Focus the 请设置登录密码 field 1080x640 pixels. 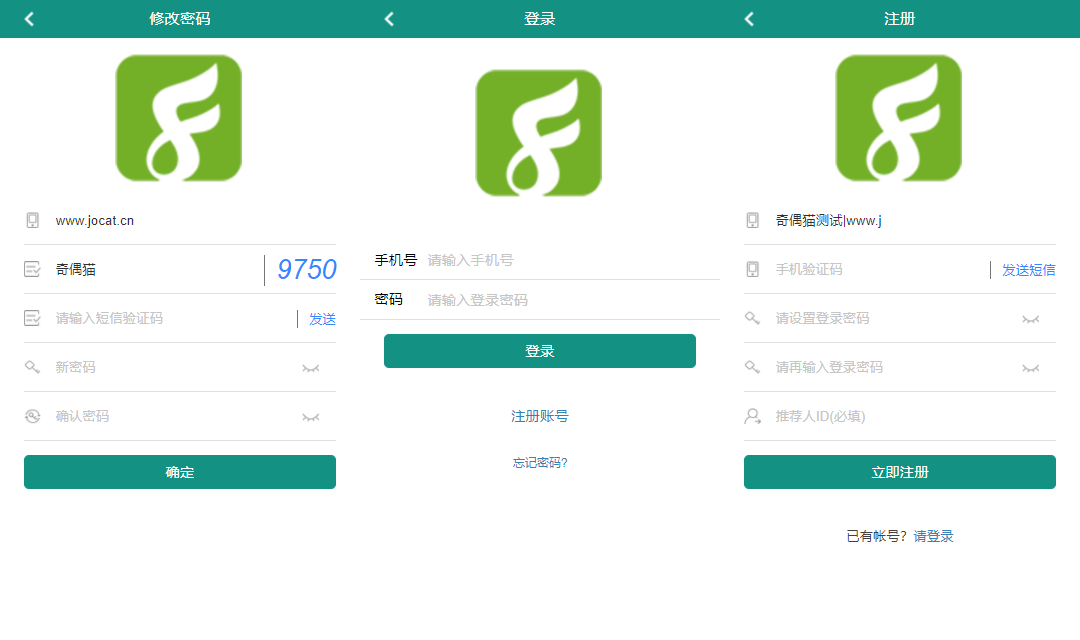(895, 318)
